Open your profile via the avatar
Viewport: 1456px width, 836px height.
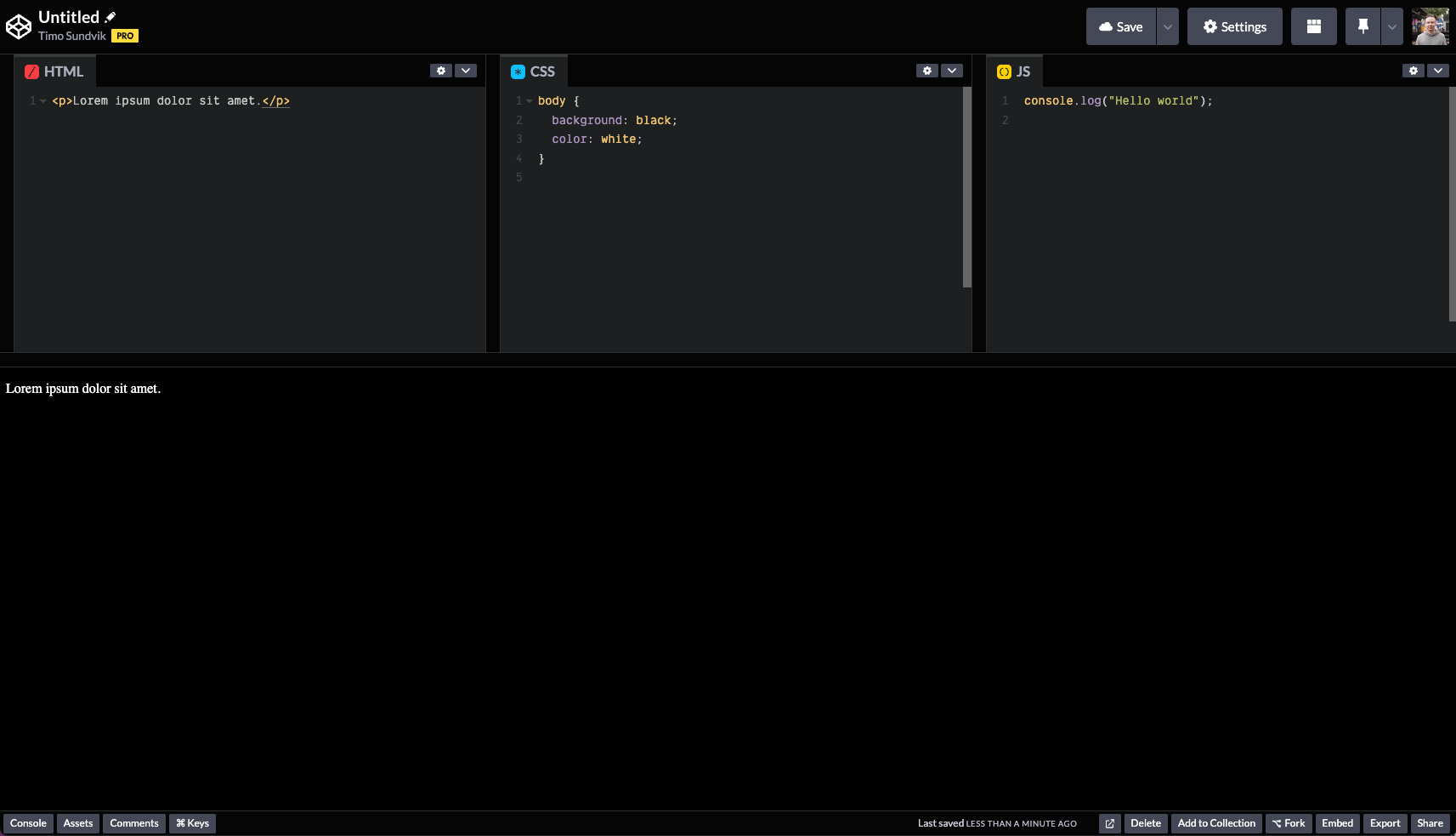pyautogui.click(x=1431, y=26)
